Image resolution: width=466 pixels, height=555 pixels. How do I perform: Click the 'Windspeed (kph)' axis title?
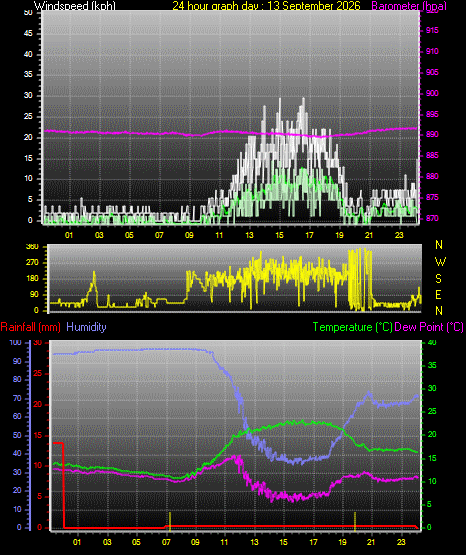click(75, 6)
